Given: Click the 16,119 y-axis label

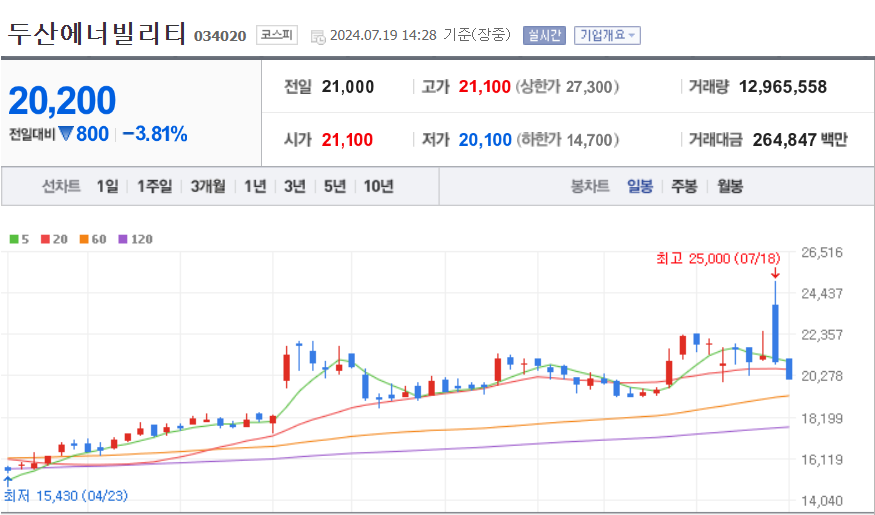Looking at the screenshot, I should coord(822,460).
